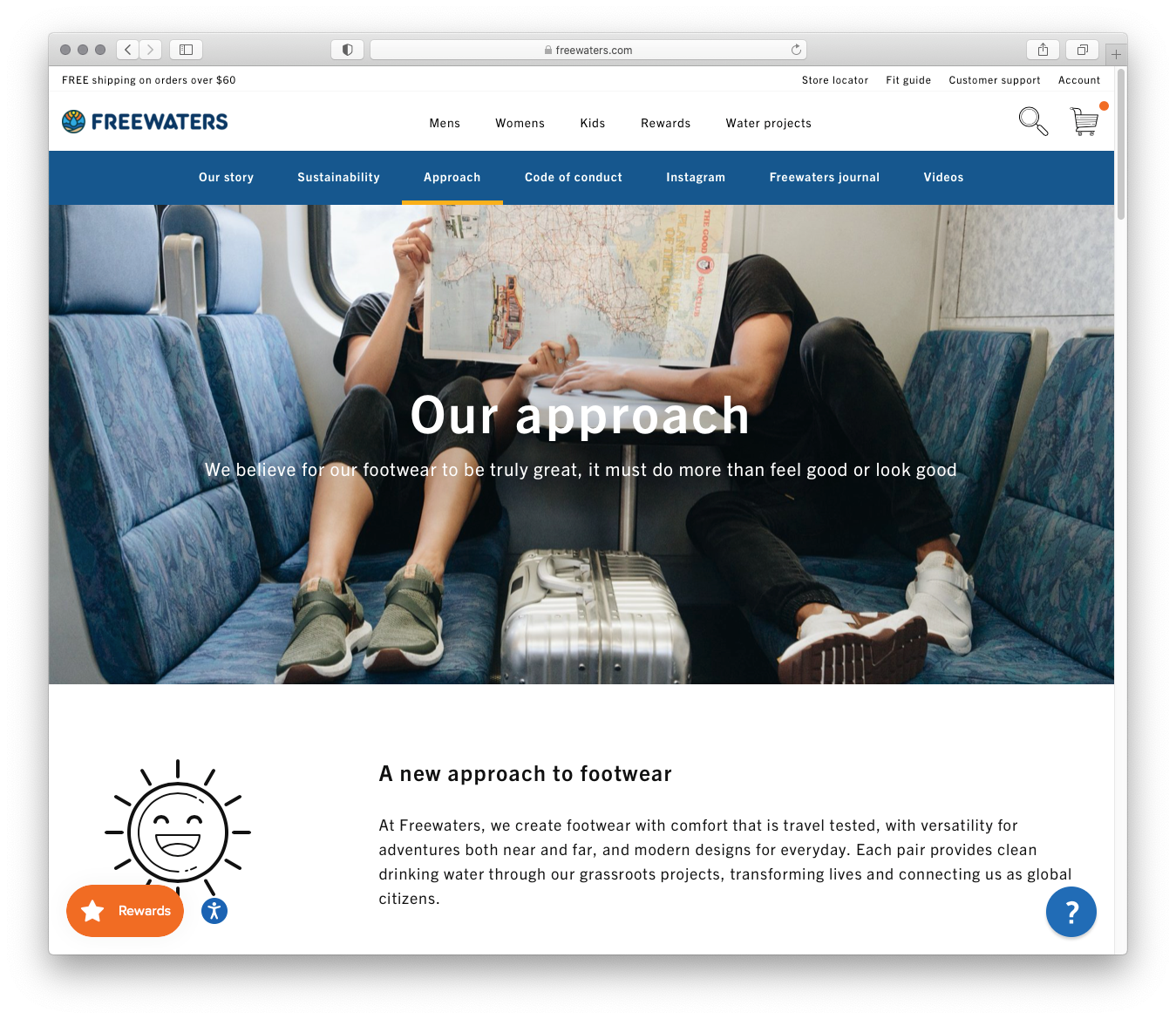The image size is (1176, 1019).
Task: Toggle the Safari sidebar button
Action: coord(186,50)
